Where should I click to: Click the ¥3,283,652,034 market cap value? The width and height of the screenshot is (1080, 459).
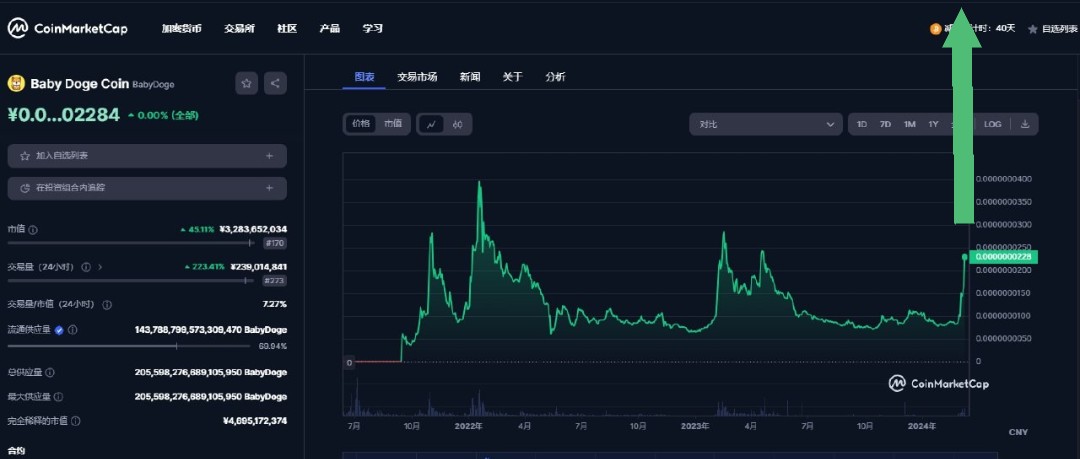[253, 230]
